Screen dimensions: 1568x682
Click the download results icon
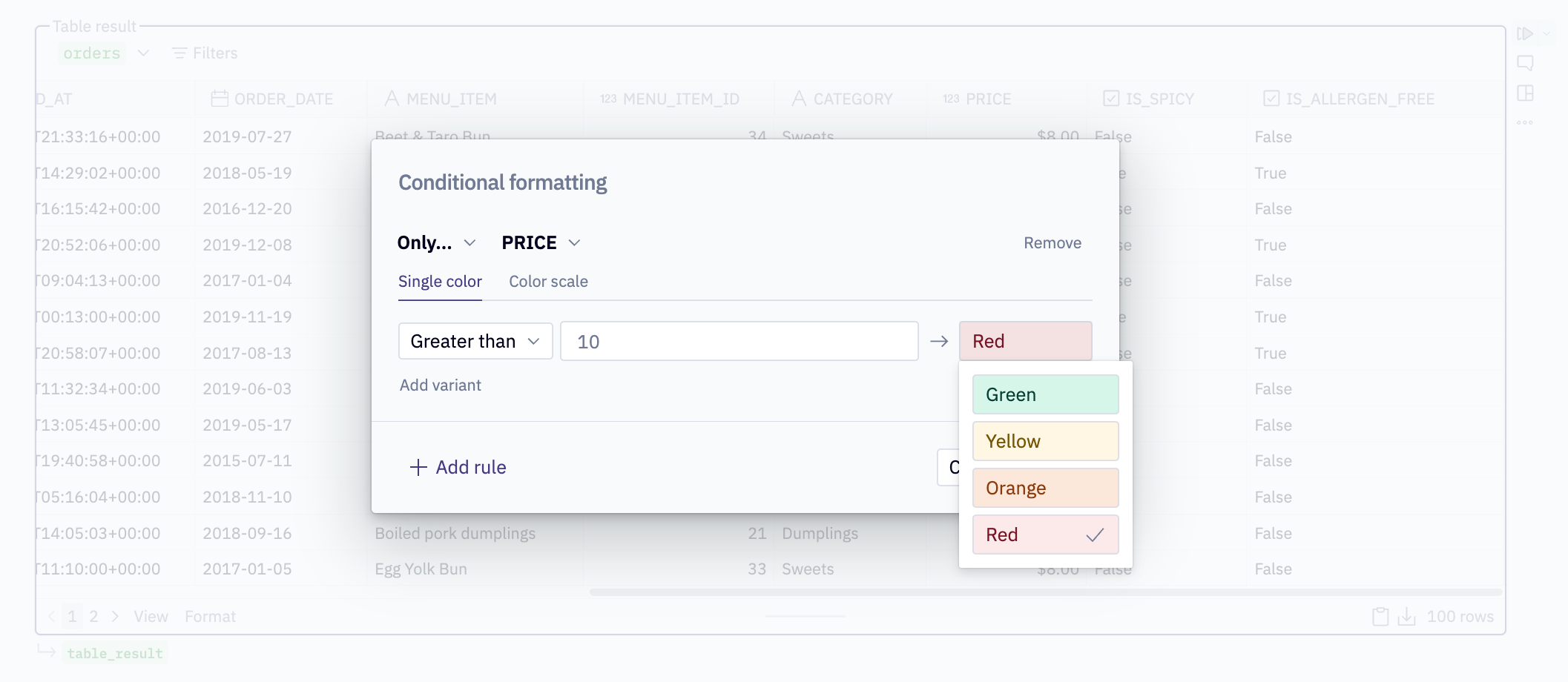[x=1406, y=617]
